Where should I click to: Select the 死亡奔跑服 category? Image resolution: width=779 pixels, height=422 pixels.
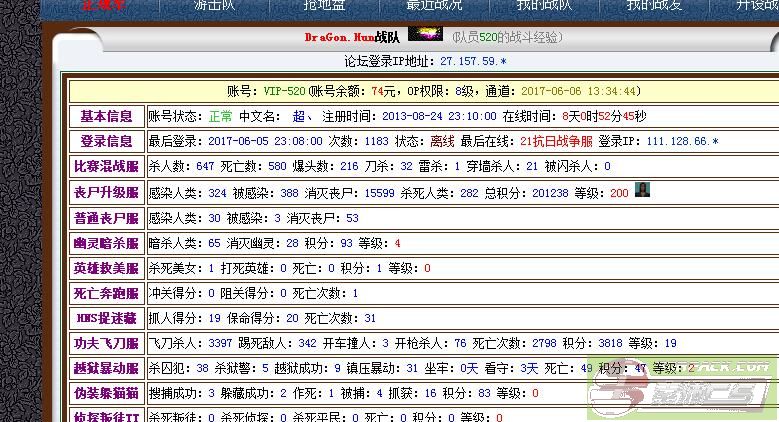point(106,293)
